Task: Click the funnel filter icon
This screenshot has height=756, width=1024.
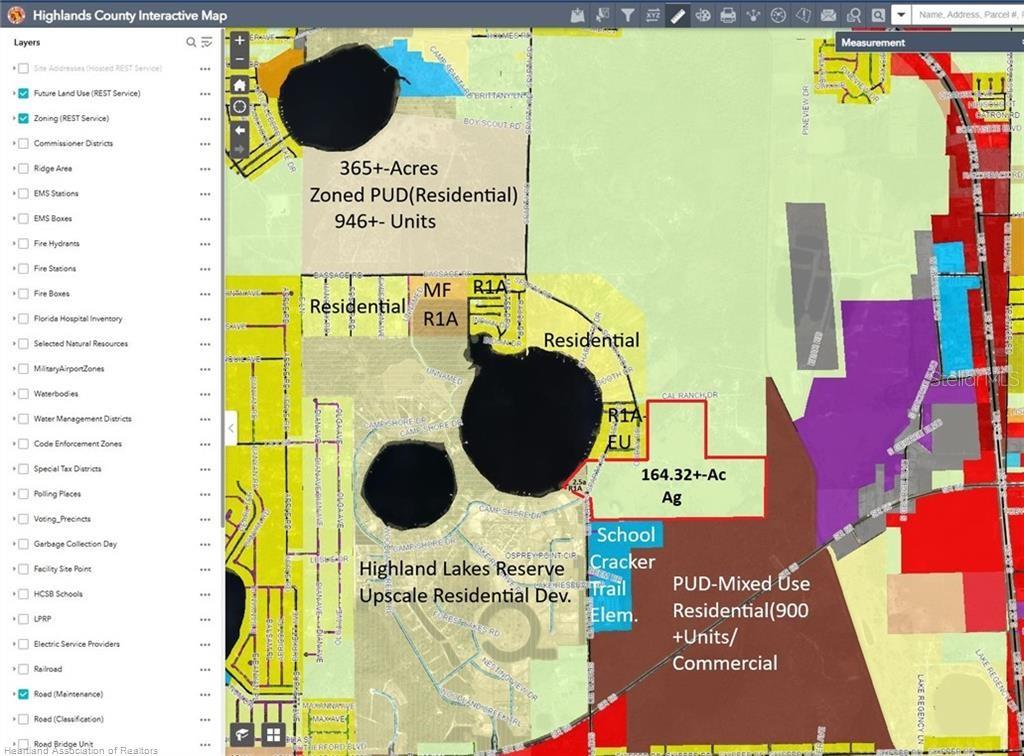Action: click(x=627, y=15)
